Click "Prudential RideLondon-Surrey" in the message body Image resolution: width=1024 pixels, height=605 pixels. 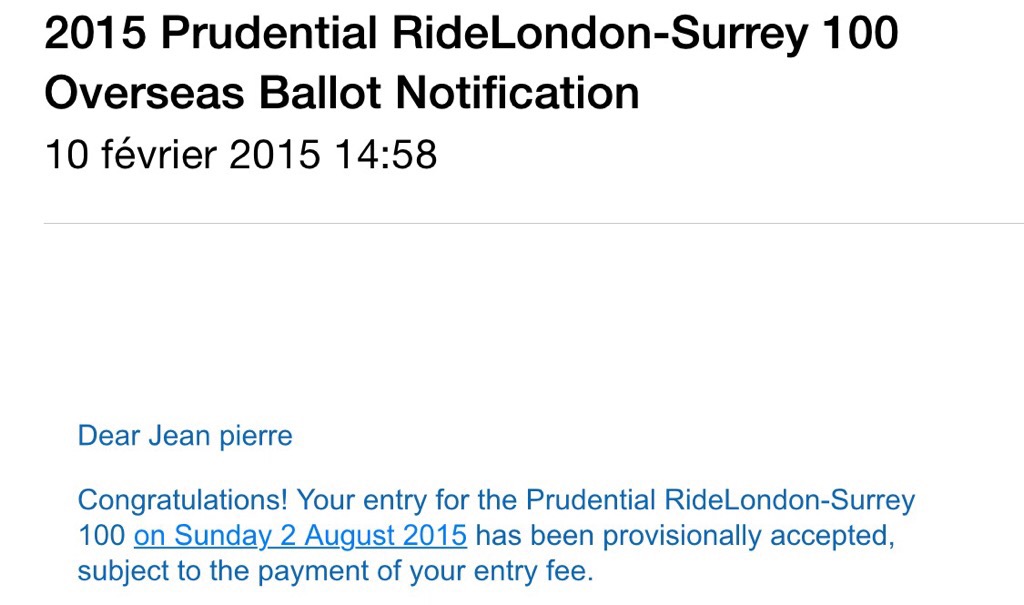720,499
